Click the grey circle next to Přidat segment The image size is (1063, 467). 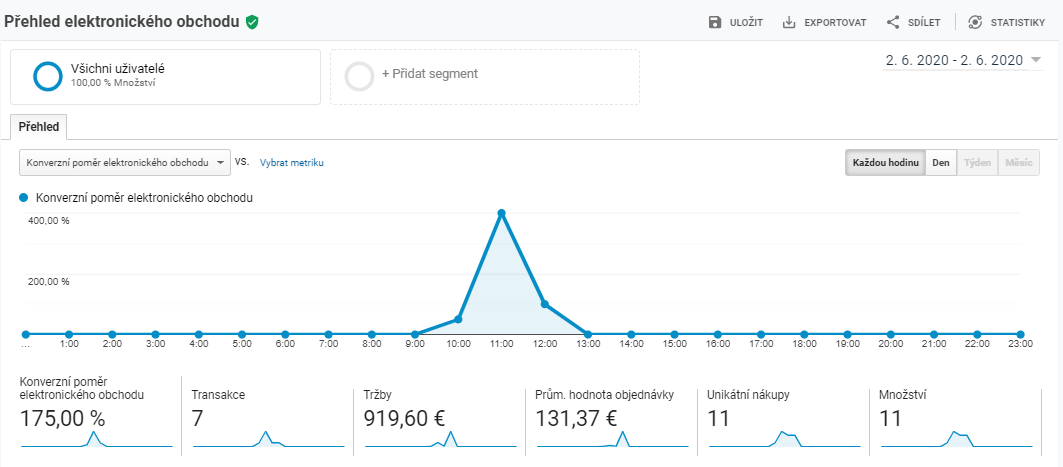(359, 77)
